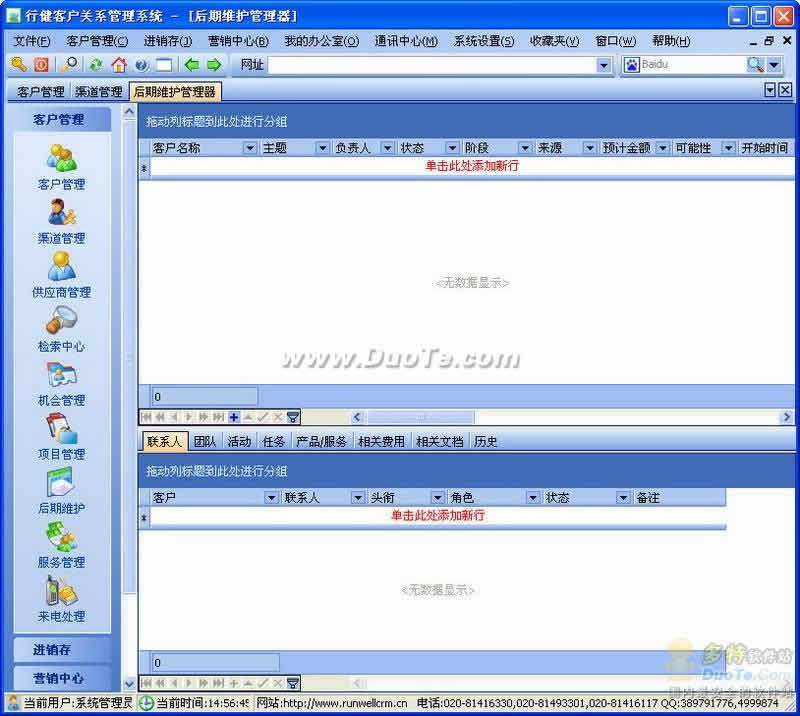The width and height of the screenshot is (800, 716).
Task: Open the 角色 column filter dropdown
Action: click(533, 497)
